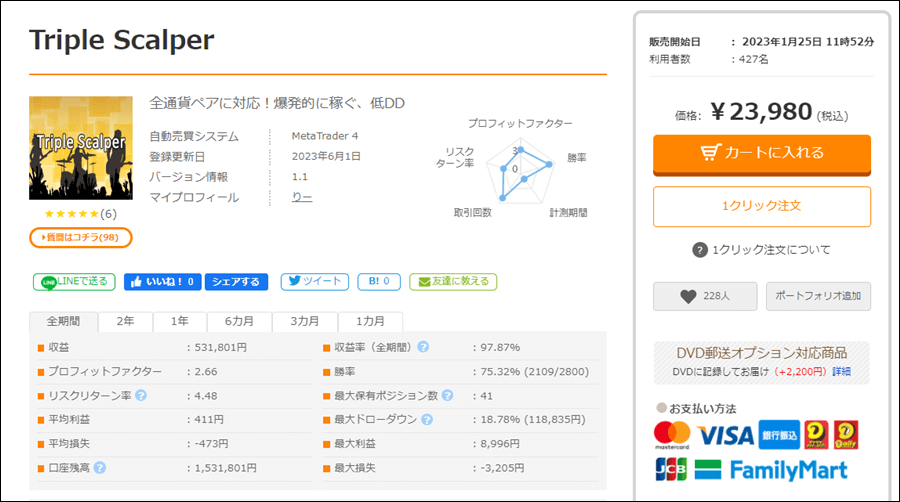
Task: Tweet with the ツイート button
Action: coord(315,282)
